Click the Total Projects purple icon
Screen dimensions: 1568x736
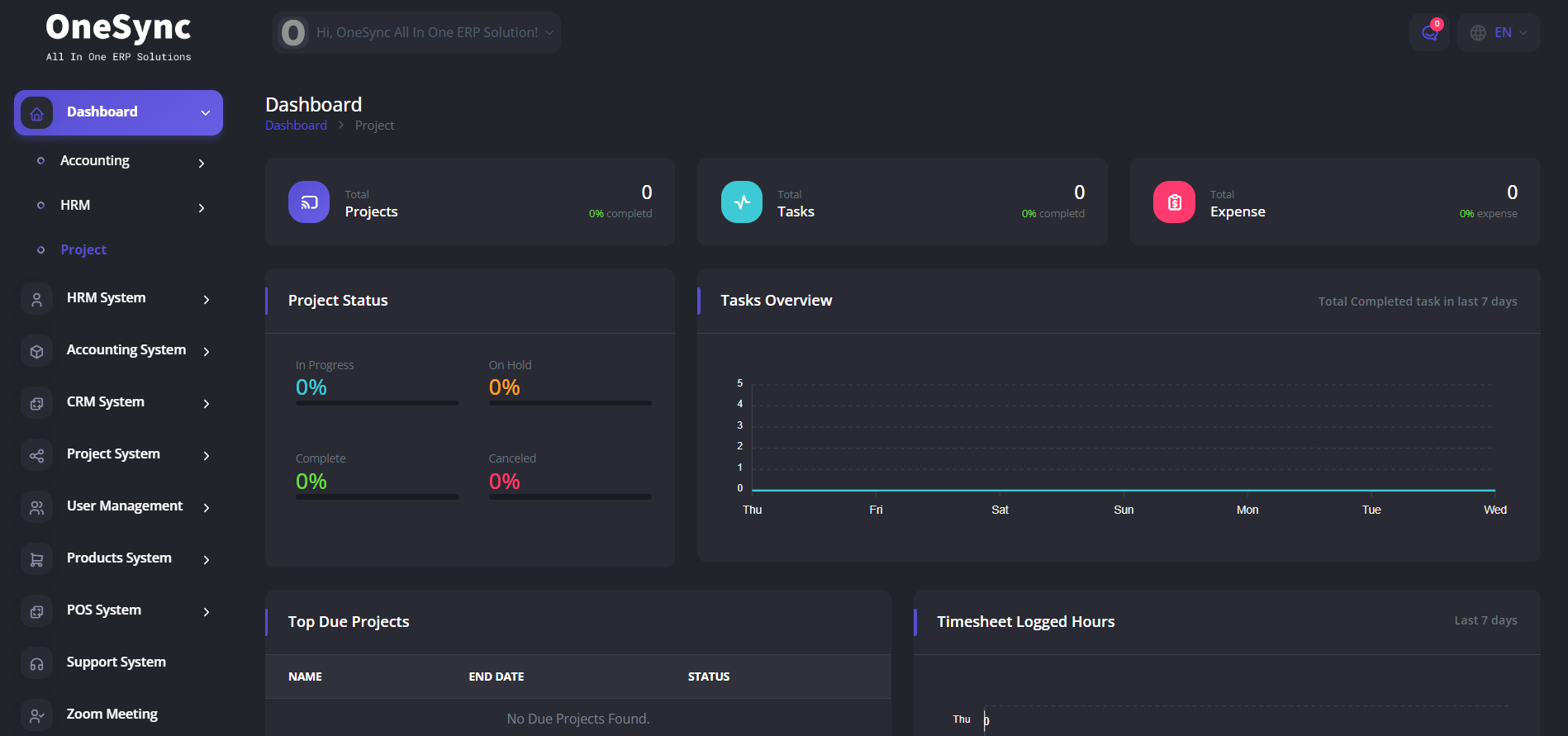pyautogui.click(x=309, y=202)
